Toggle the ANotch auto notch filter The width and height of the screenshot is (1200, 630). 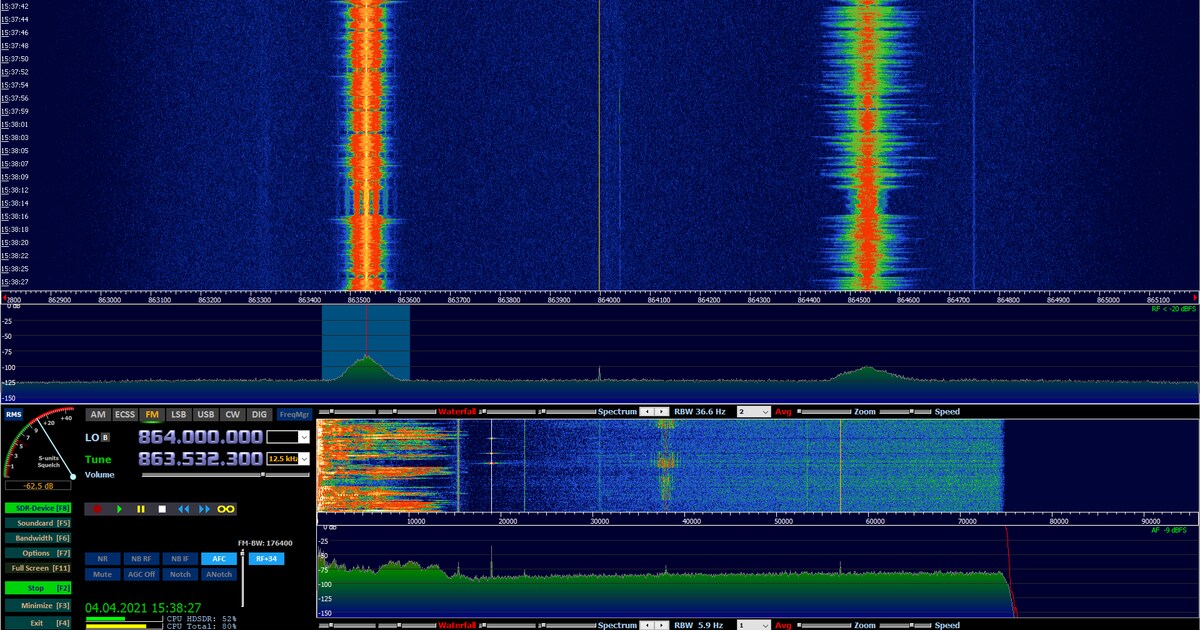pyautogui.click(x=218, y=574)
